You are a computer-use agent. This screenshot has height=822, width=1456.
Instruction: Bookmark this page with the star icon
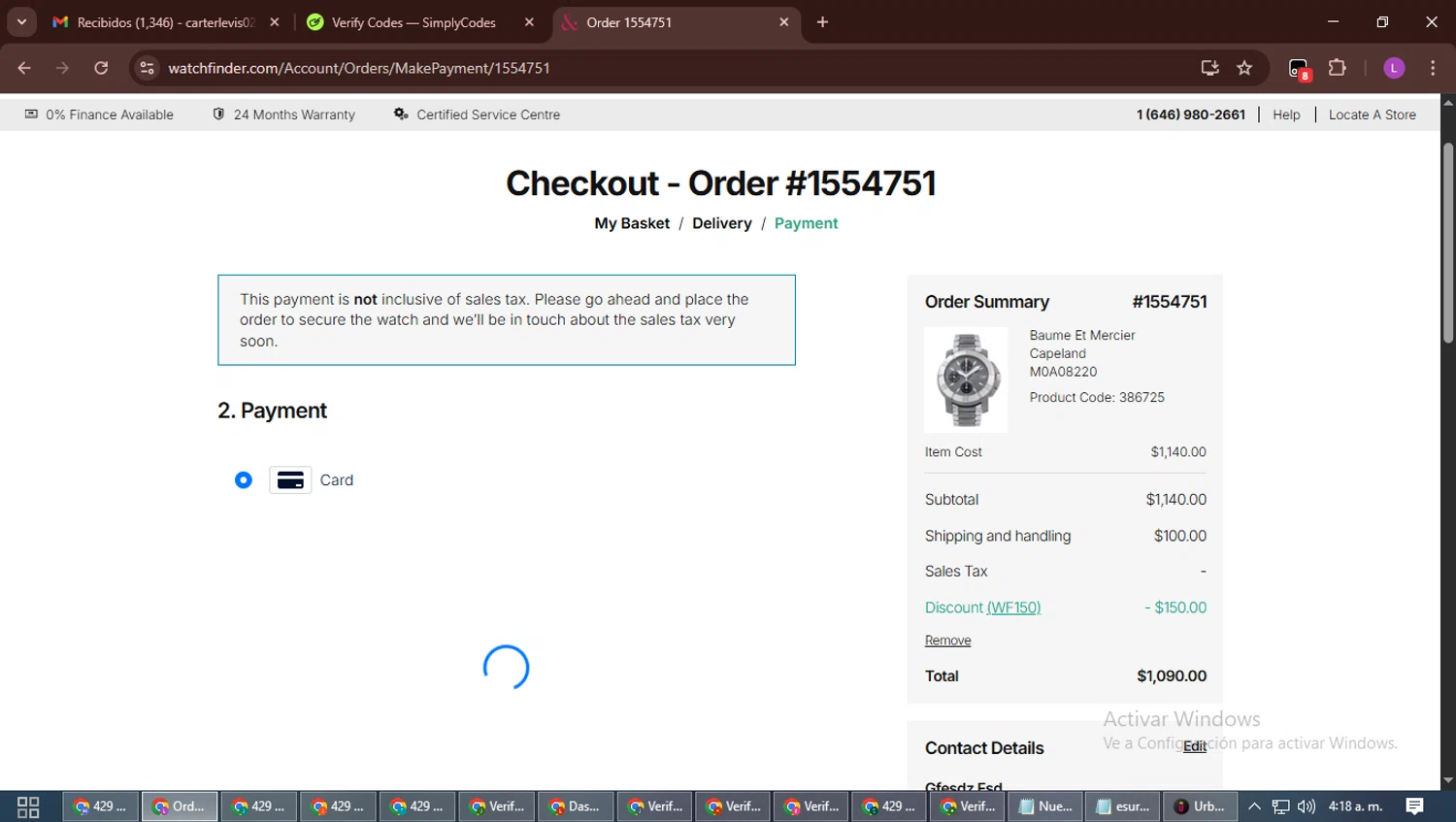pyautogui.click(x=1244, y=68)
